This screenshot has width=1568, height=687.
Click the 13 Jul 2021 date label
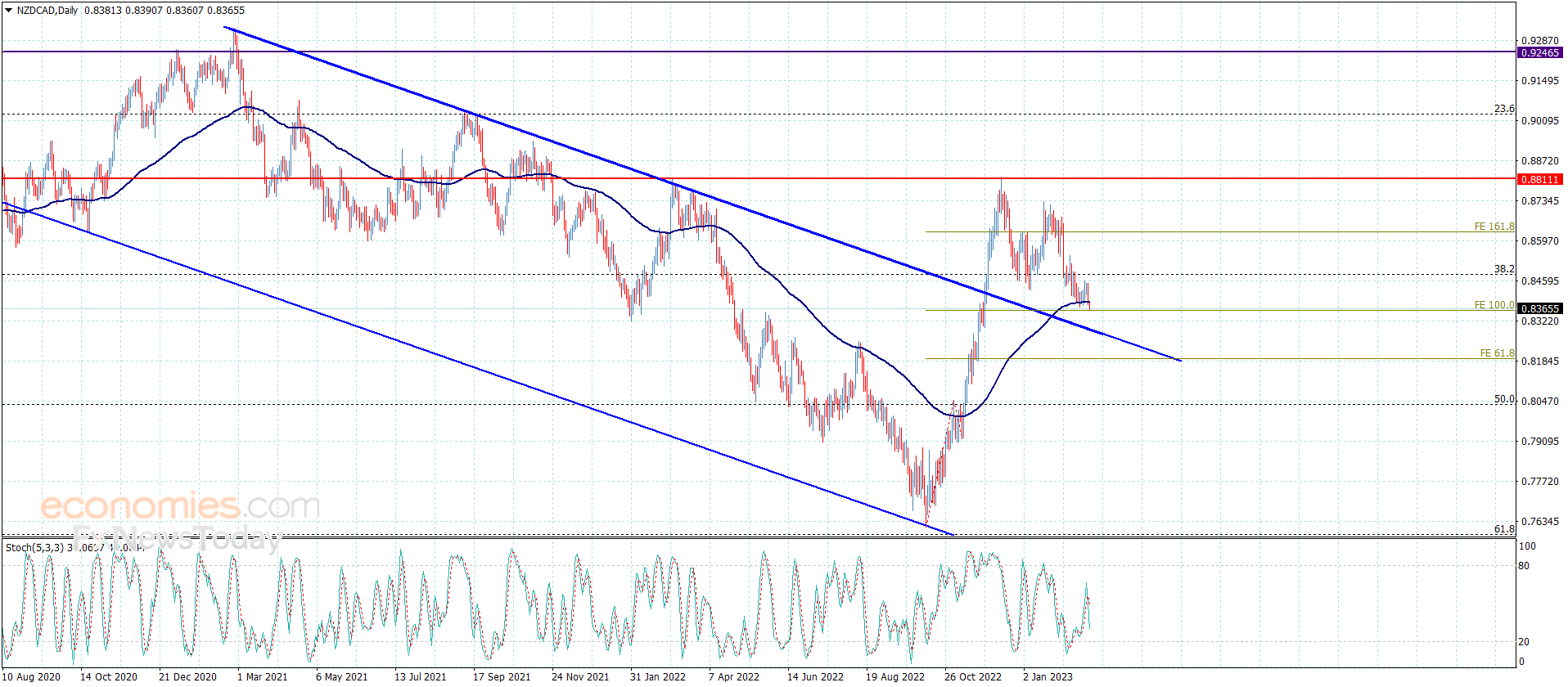(421, 677)
